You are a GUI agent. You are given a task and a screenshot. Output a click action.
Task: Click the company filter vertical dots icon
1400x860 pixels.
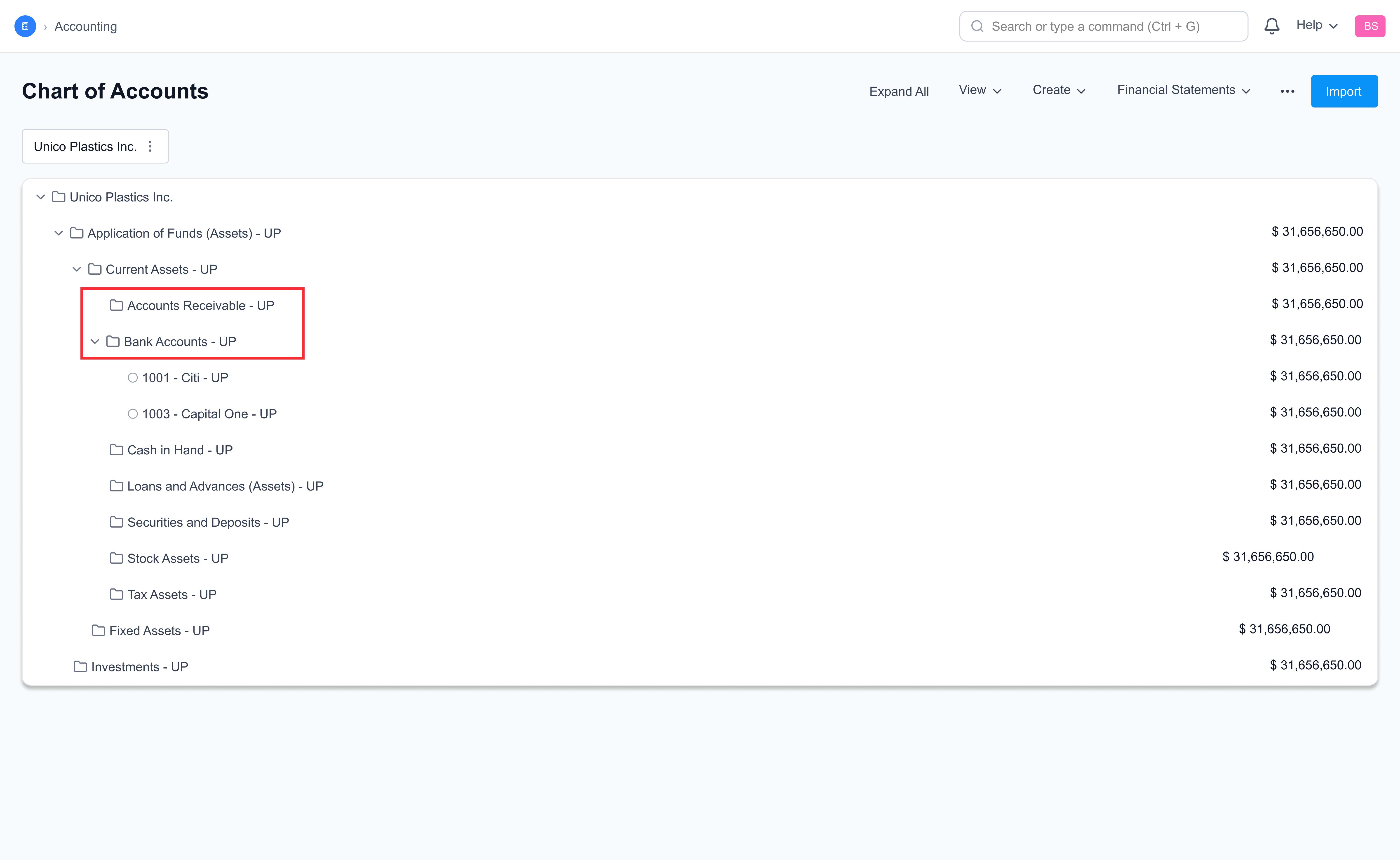click(x=150, y=146)
